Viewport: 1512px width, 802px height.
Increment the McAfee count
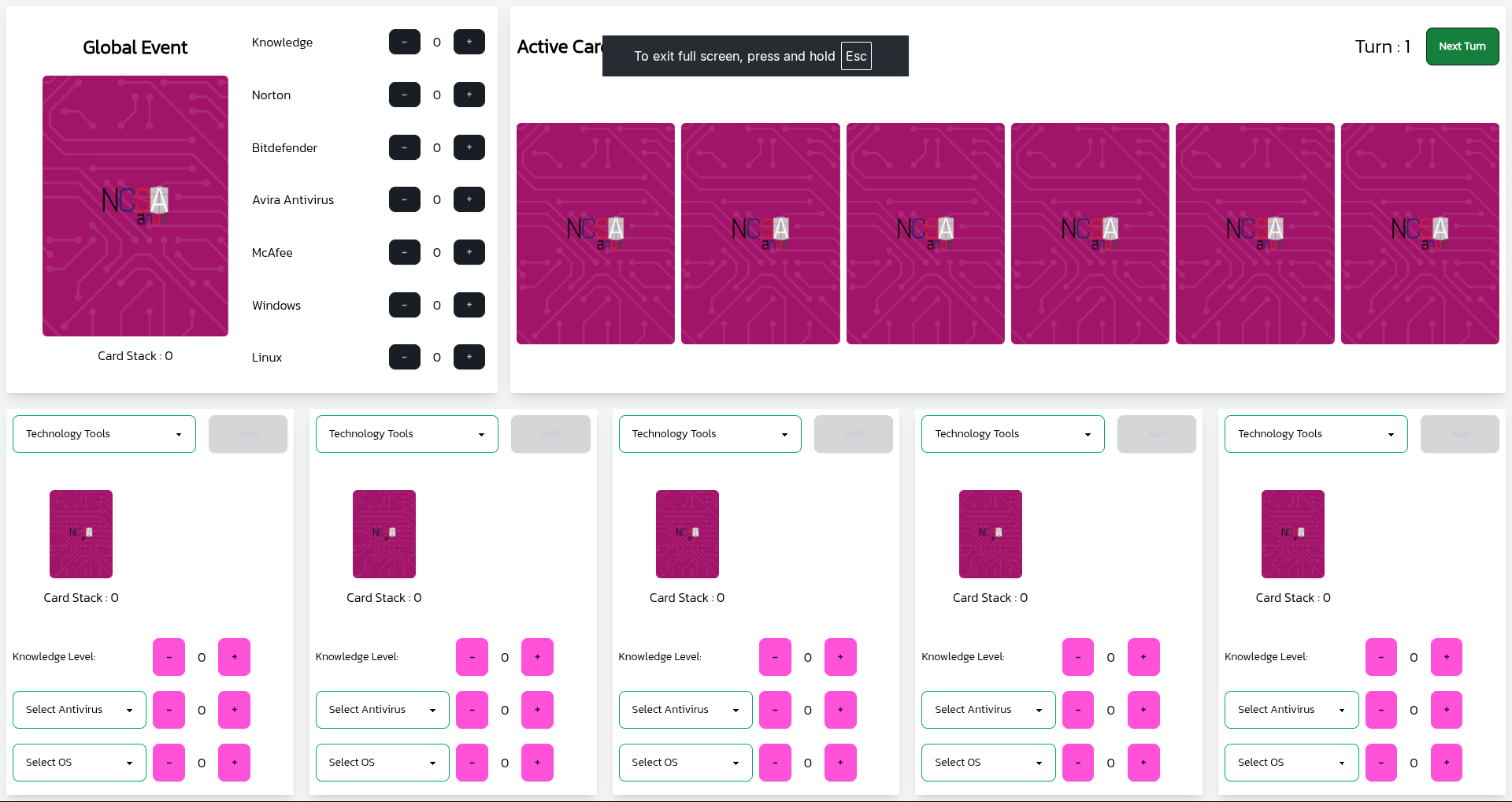pyautogui.click(x=469, y=252)
